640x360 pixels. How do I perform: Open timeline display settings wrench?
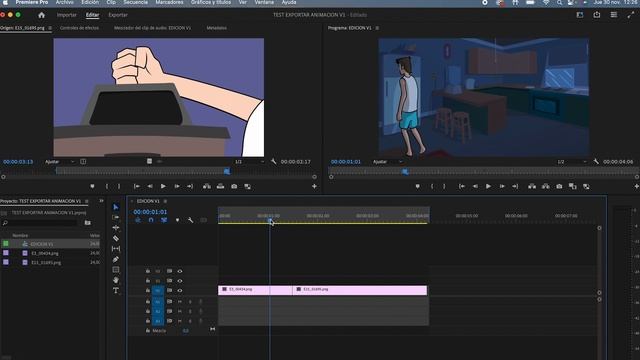pos(191,220)
